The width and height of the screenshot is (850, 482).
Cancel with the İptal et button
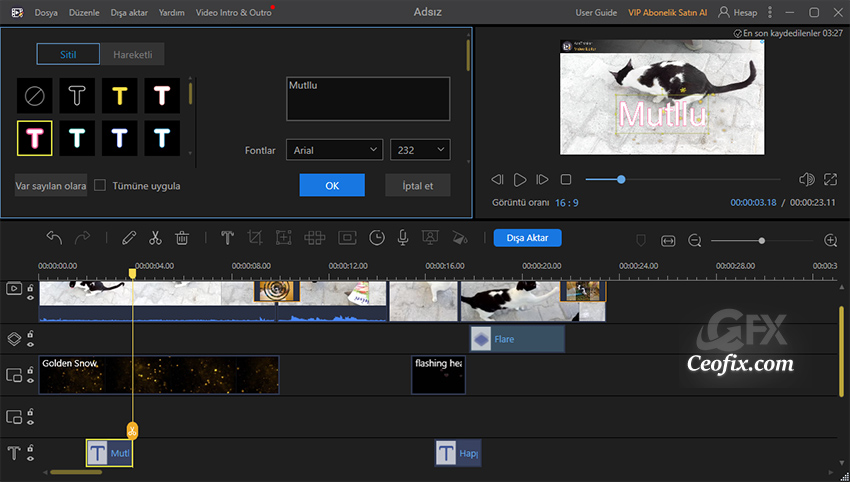tap(417, 185)
